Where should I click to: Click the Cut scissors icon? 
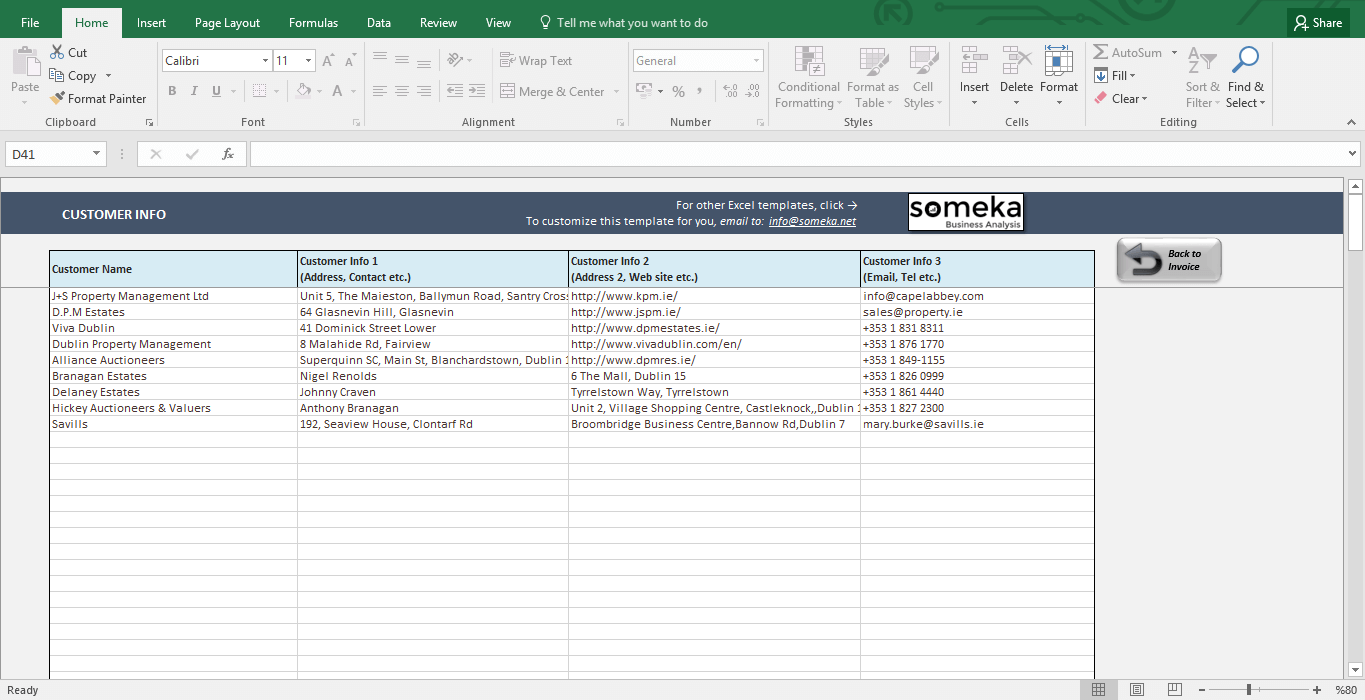[56, 52]
